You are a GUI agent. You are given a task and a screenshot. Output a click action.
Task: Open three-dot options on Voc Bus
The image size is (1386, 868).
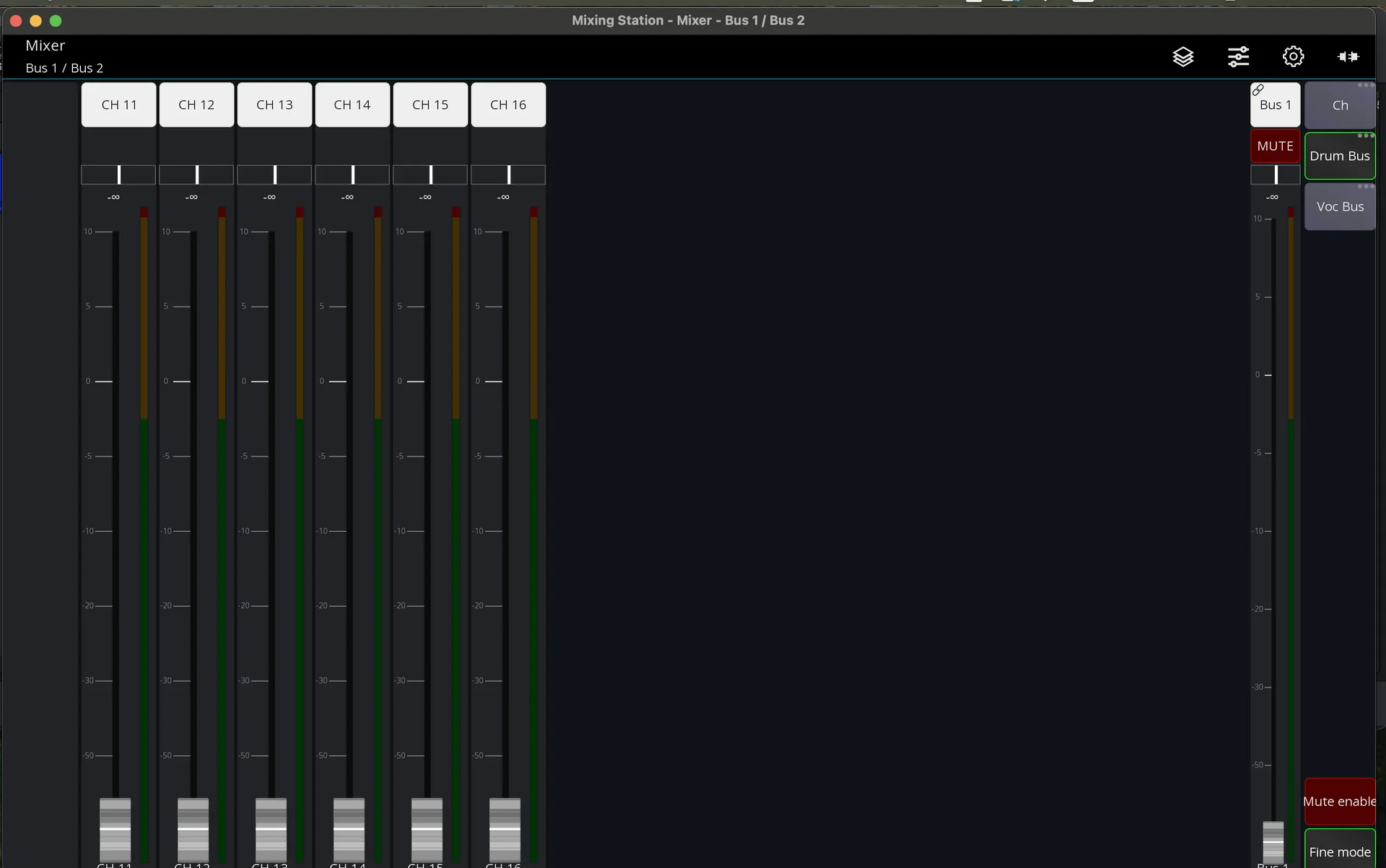click(1365, 186)
